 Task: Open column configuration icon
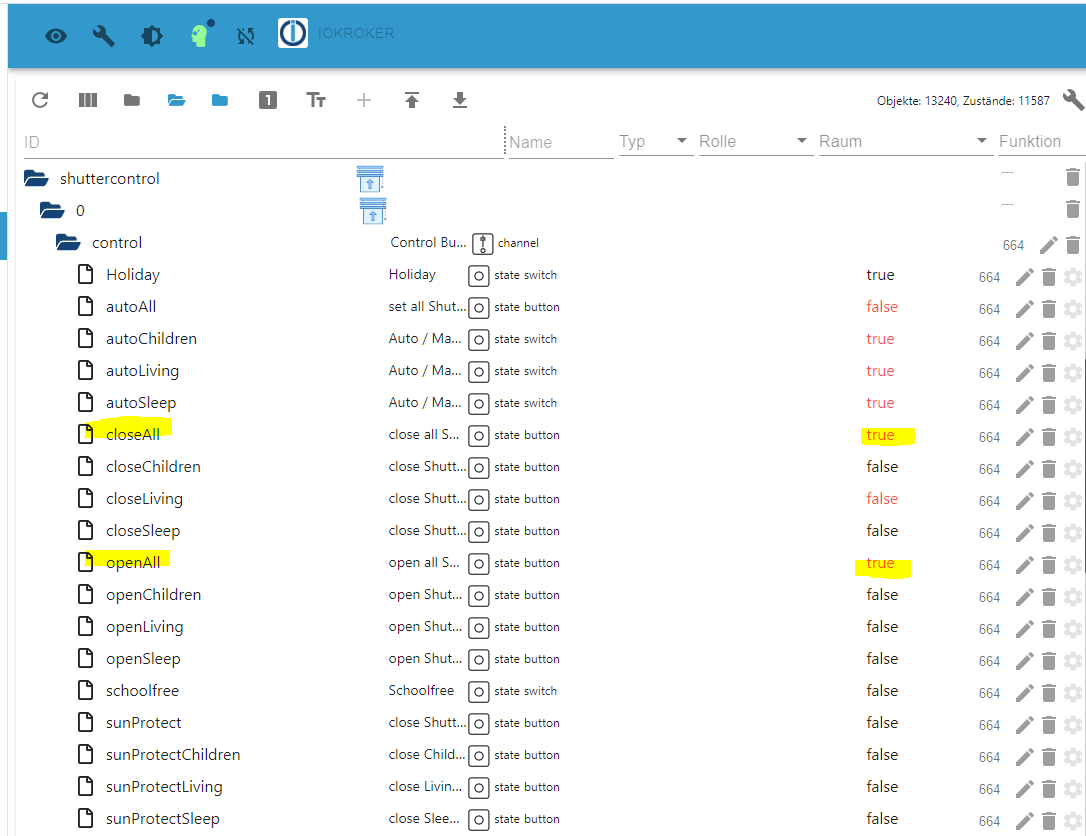tap(88, 100)
